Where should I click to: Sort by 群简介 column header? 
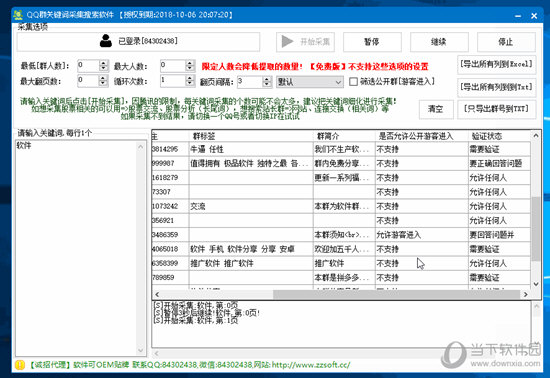(x=344, y=136)
